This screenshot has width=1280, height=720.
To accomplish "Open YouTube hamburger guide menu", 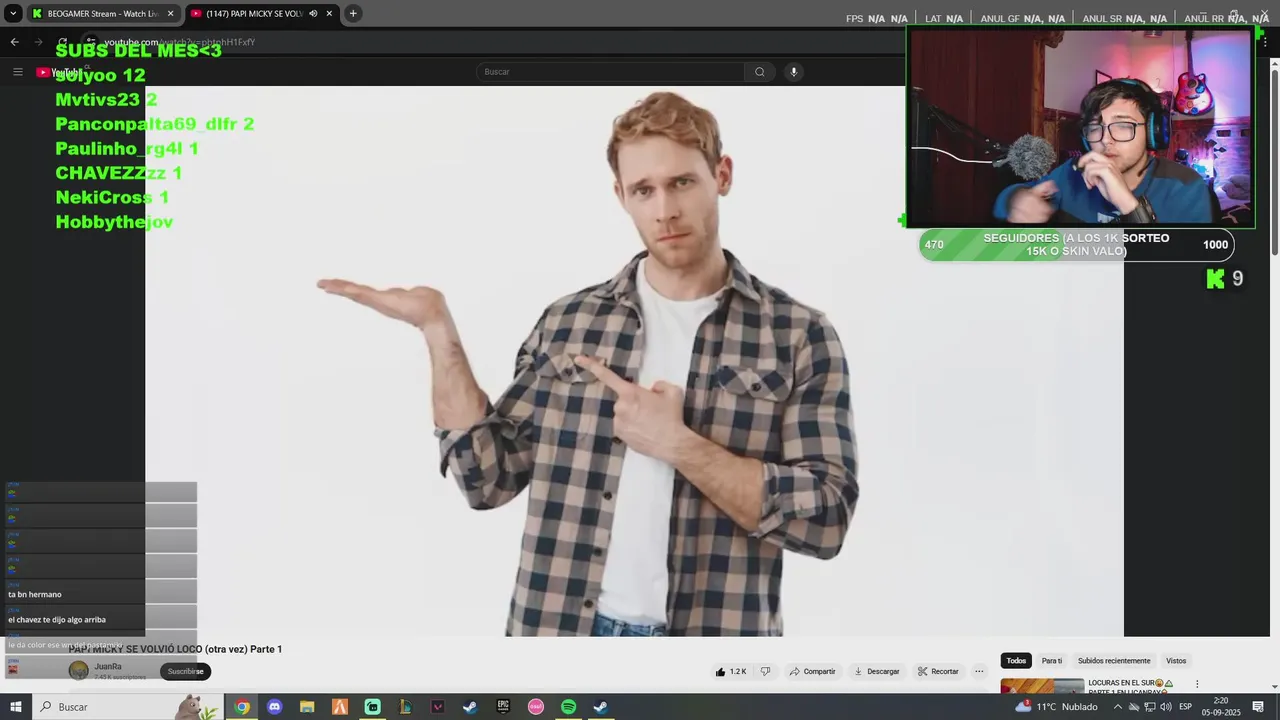I will [x=17, y=72].
